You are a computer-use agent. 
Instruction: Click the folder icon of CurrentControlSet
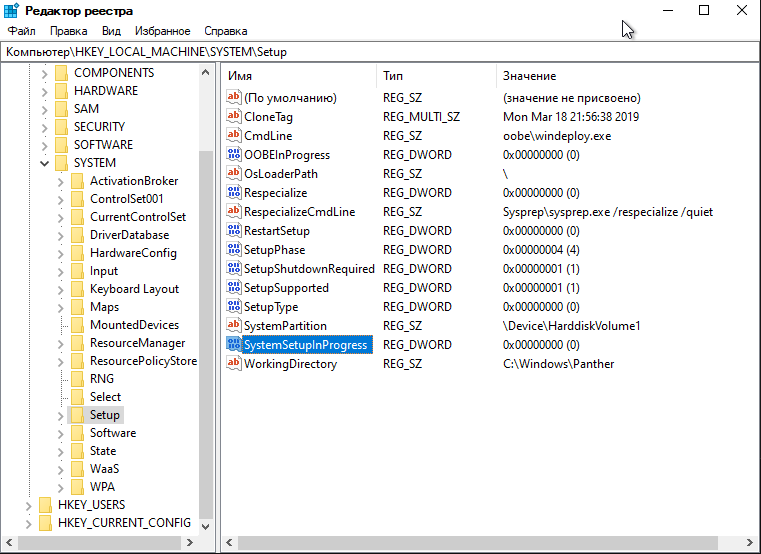coord(76,217)
